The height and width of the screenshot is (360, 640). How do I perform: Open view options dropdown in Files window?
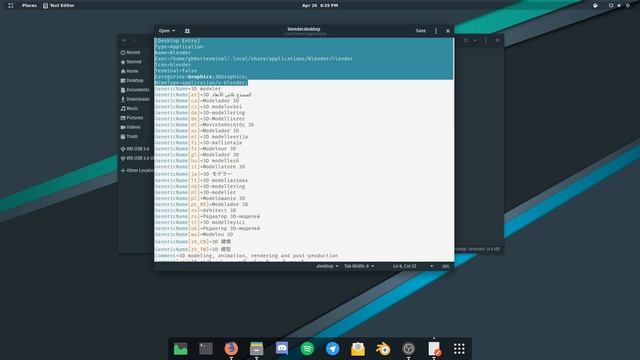tap(475, 40)
